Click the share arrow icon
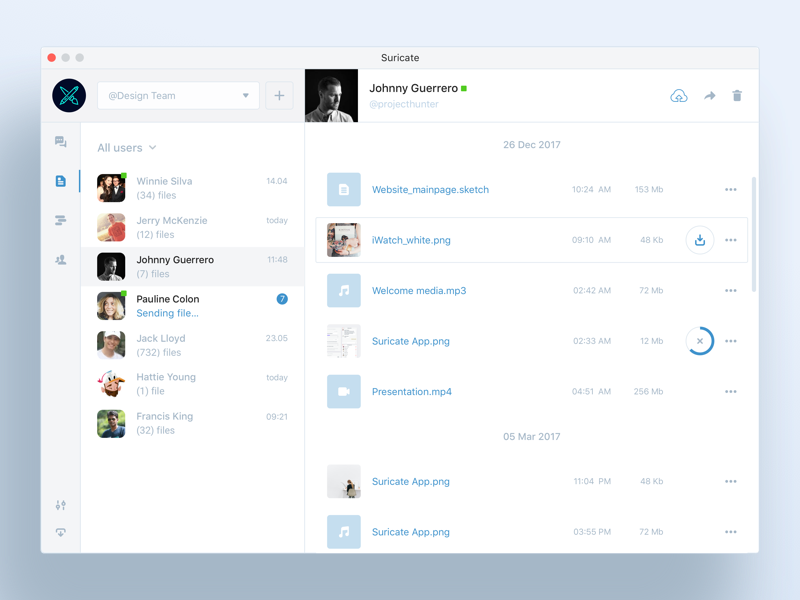The image size is (800, 600). point(709,96)
